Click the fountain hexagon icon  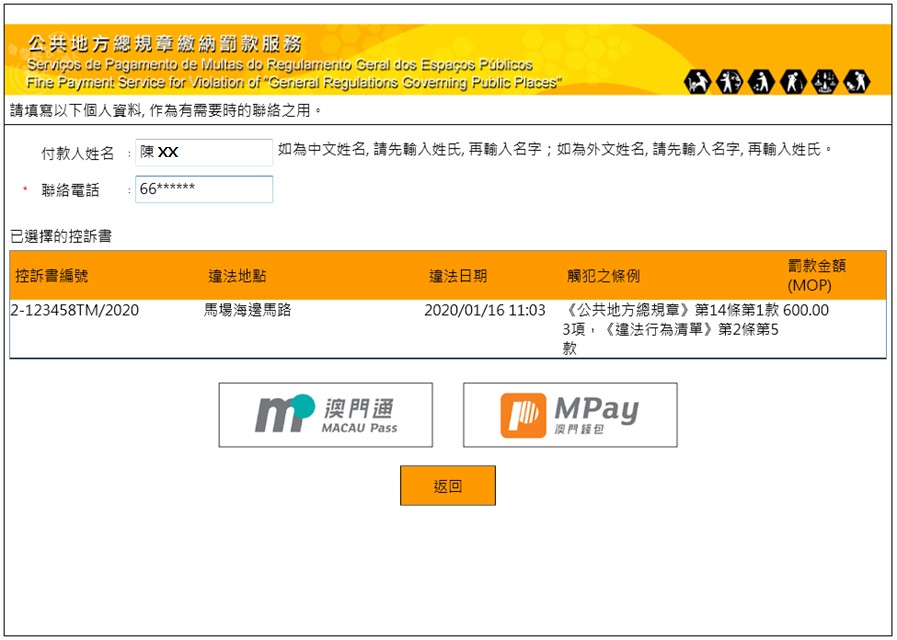point(825,82)
